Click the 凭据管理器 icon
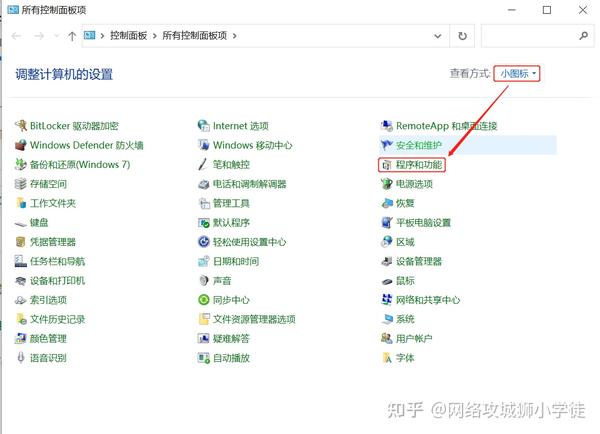The width and height of the screenshot is (600, 434). (x=20, y=242)
